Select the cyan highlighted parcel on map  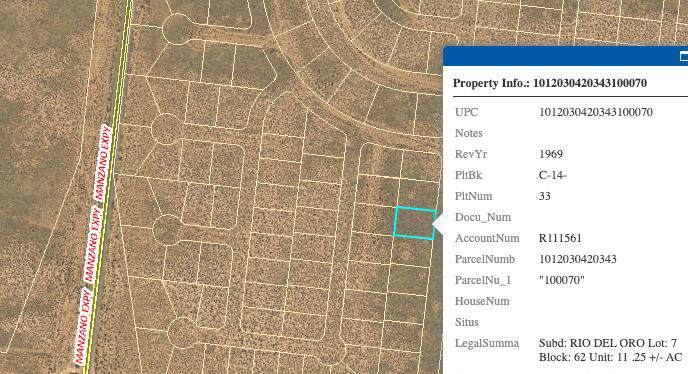point(415,223)
